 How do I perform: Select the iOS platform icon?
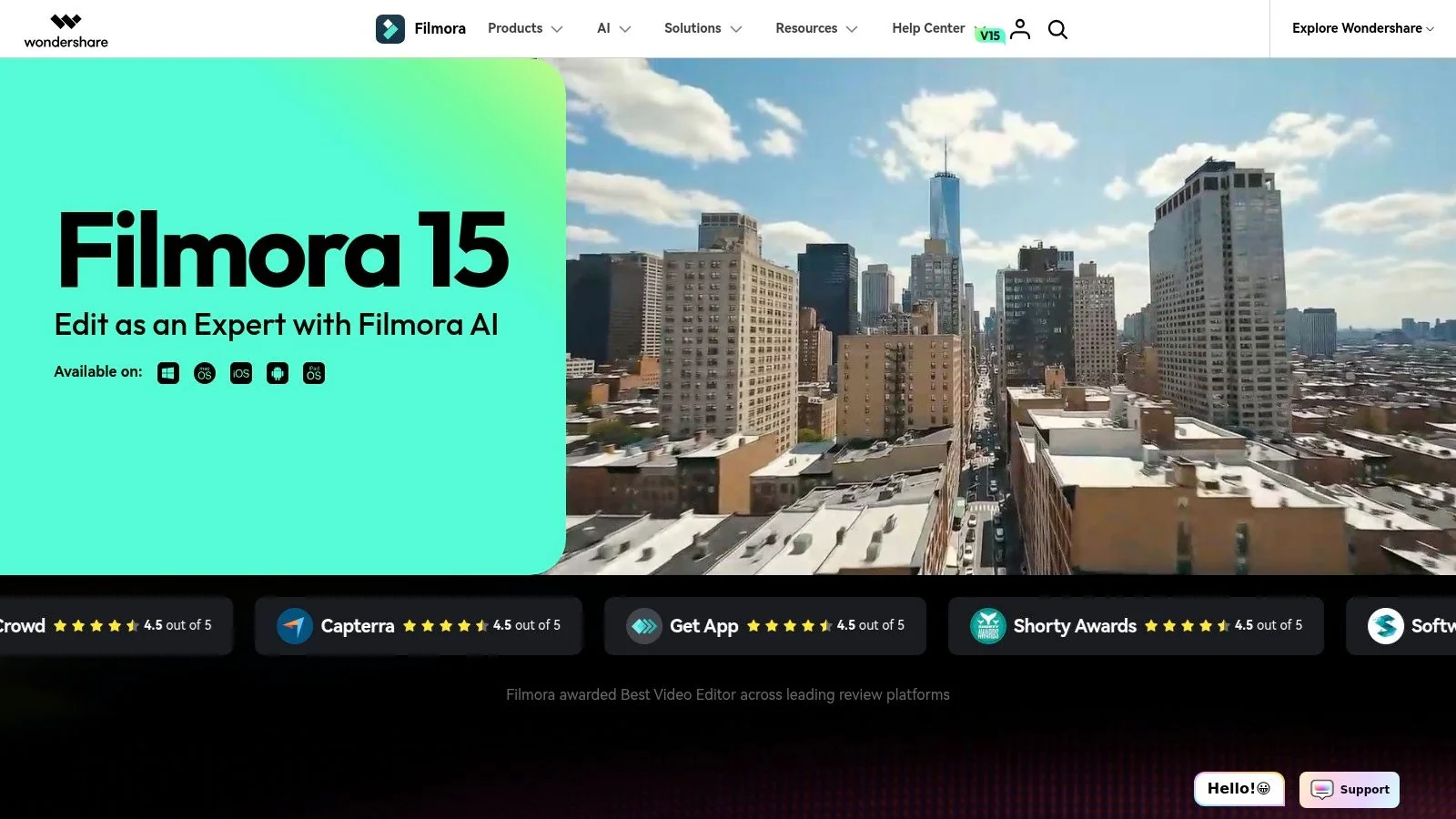[241, 373]
